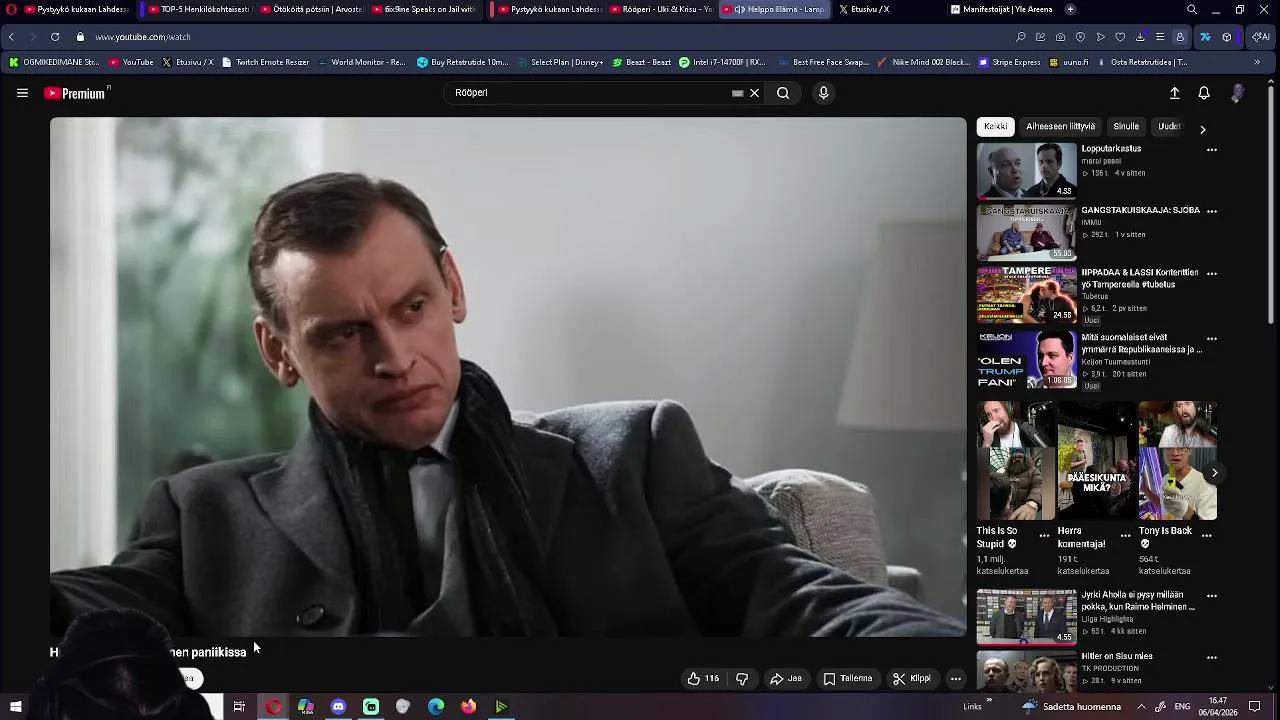Viewport: 1280px width, 720px height.
Task: Click the YouTube search magnifier button
Action: click(x=783, y=93)
